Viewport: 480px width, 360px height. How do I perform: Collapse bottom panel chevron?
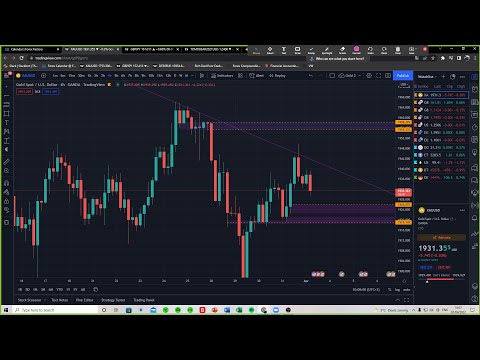(x=397, y=300)
